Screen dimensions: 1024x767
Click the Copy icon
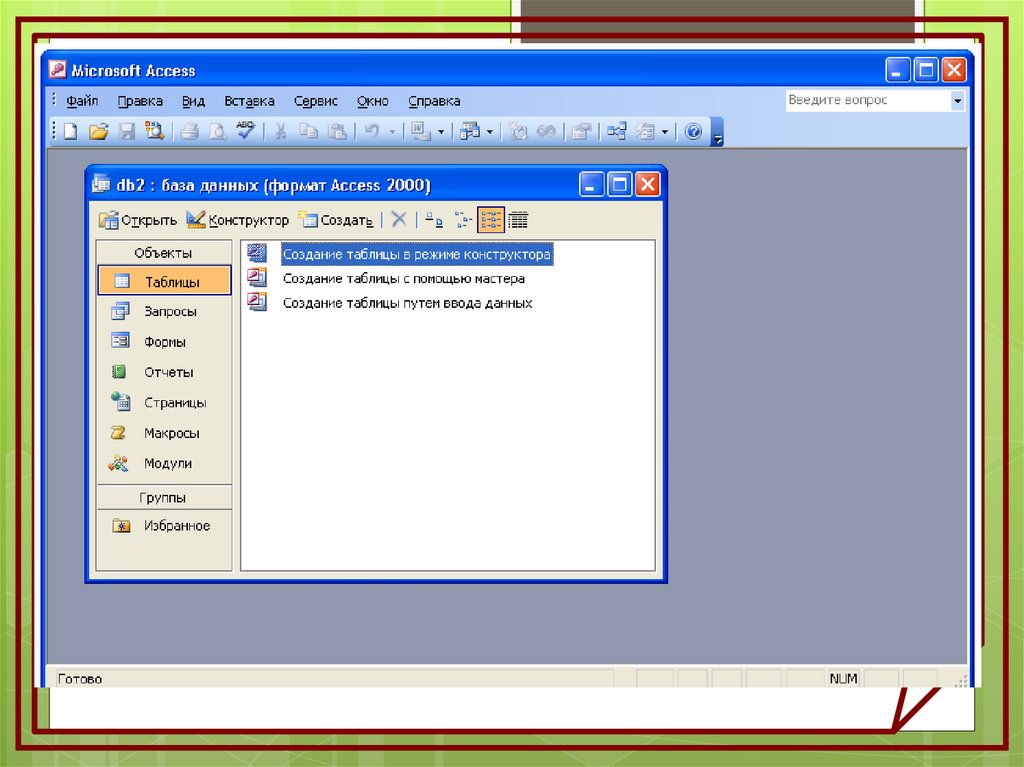tap(308, 132)
